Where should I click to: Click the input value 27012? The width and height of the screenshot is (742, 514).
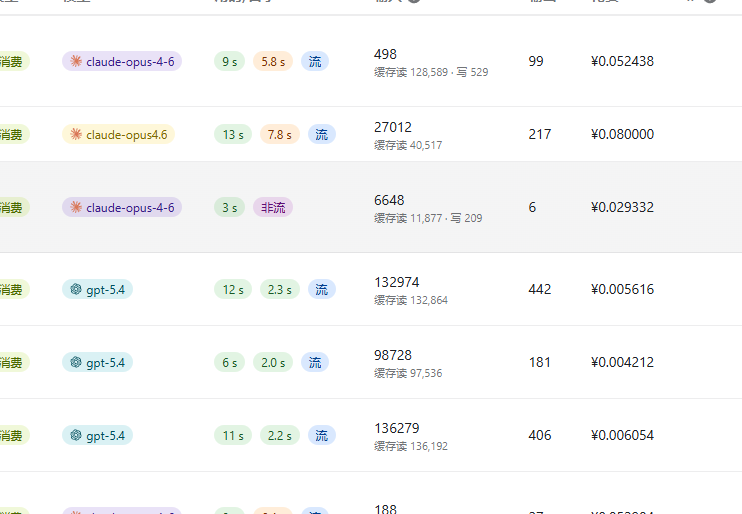tap(393, 127)
